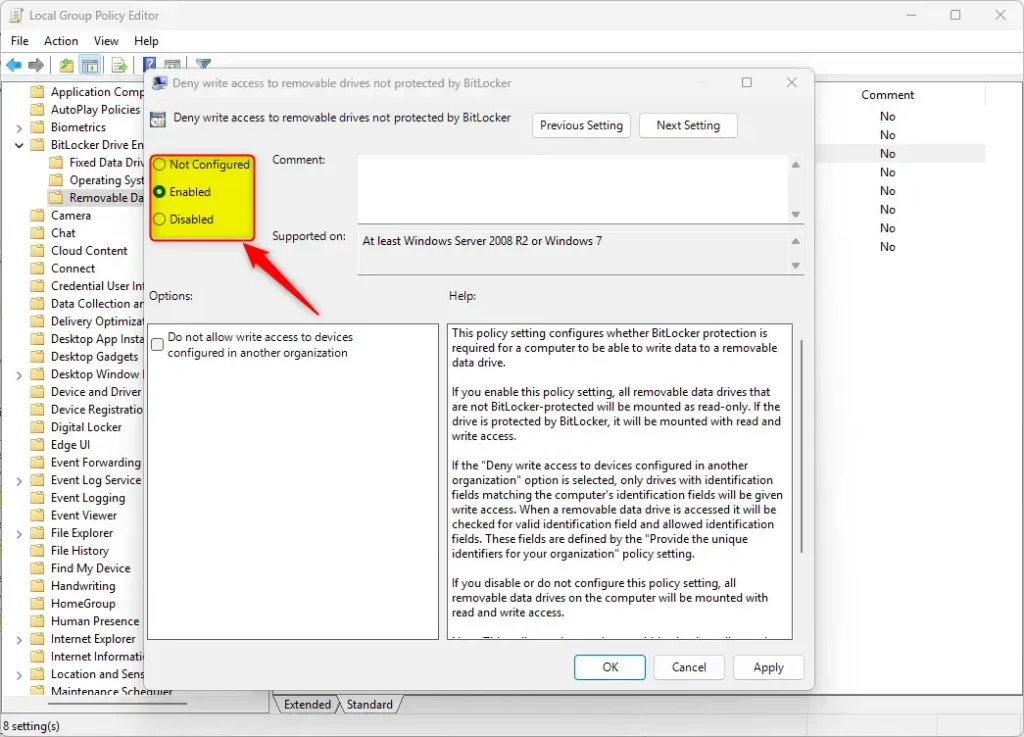Click the Up One Level folder icon
The height and width of the screenshot is (737, 1024).
[66, 65]
